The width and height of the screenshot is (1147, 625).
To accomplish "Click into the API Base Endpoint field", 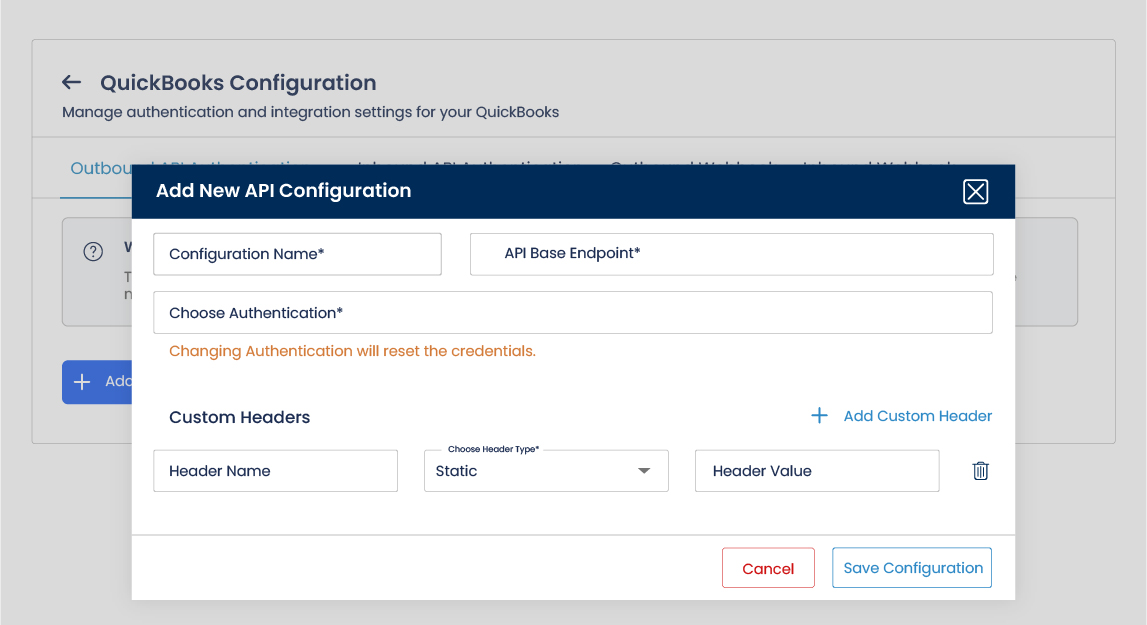I will (x=731, y=254).
